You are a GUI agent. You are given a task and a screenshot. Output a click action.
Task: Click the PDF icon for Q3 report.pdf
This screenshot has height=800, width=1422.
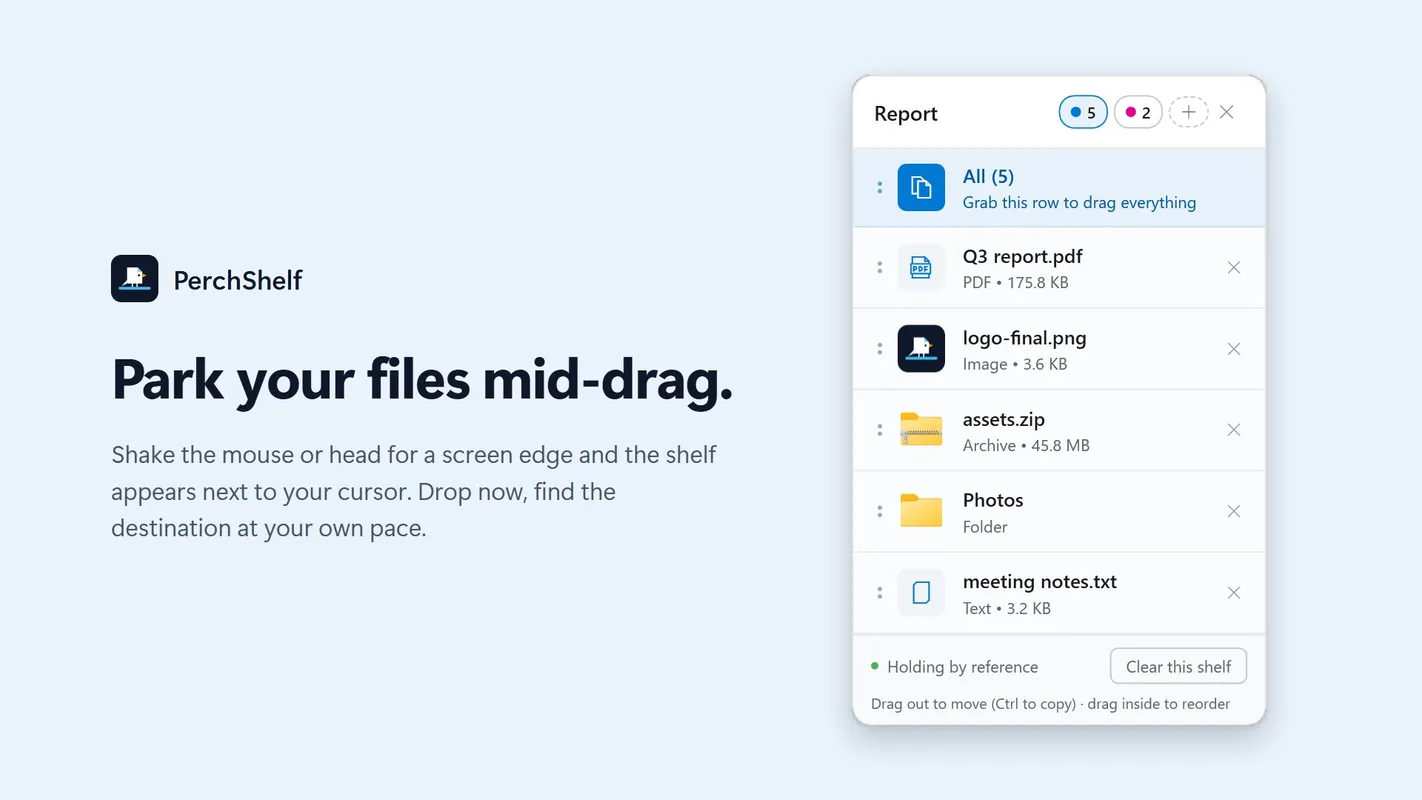[x=921, y=268]
